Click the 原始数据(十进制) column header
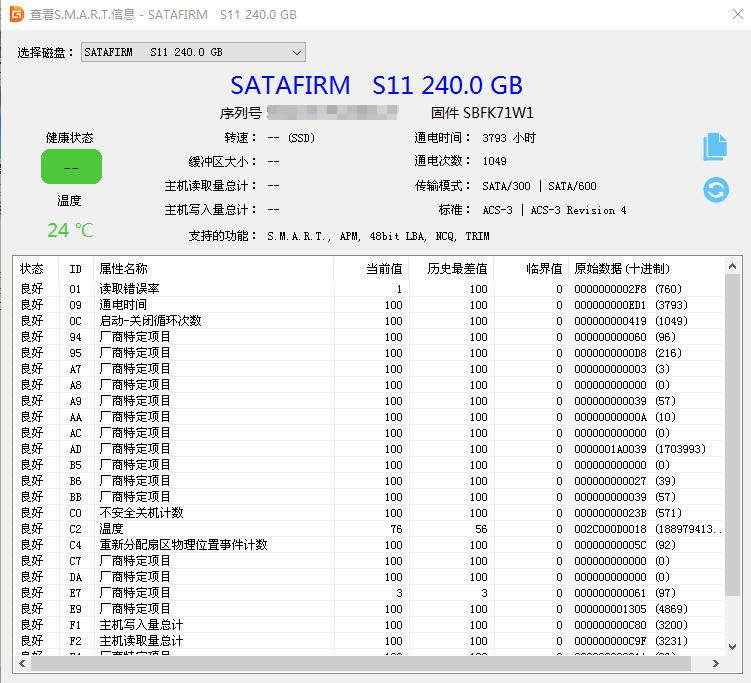The width and height of the screenshot is (751, 683). pyautogui.click(x=647, y=269)
